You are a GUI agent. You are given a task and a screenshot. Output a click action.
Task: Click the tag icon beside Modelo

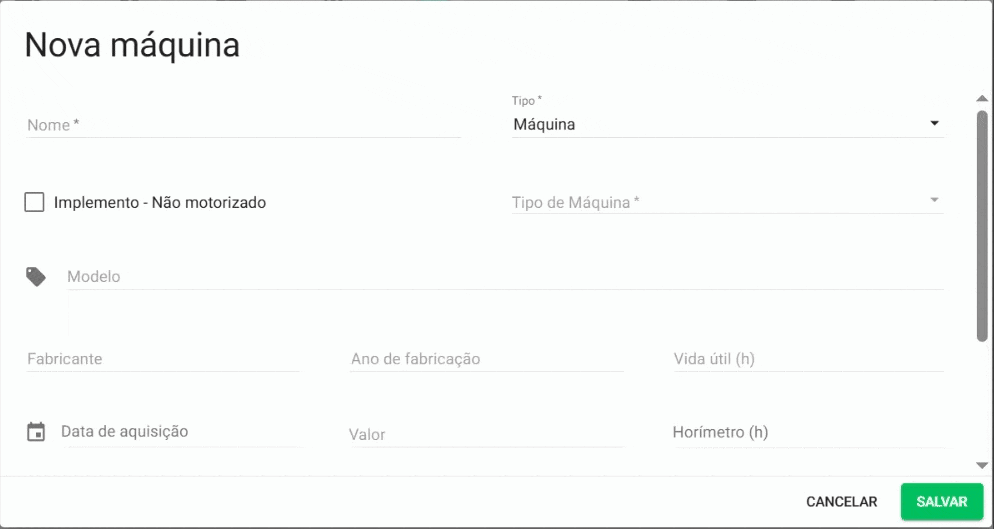coord(36,276)
